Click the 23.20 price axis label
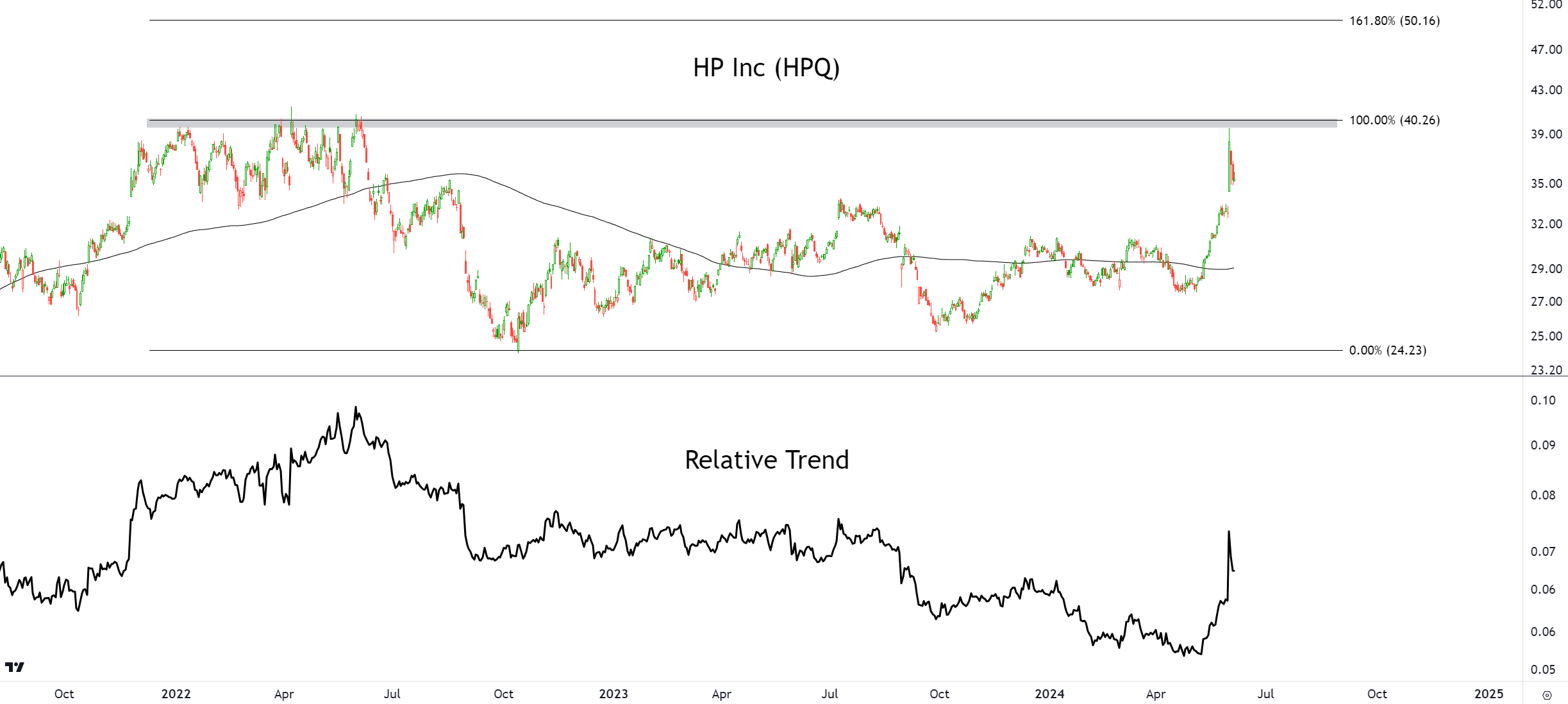Viewport: 1568px width, 704px height. (x=1546, y=370)
